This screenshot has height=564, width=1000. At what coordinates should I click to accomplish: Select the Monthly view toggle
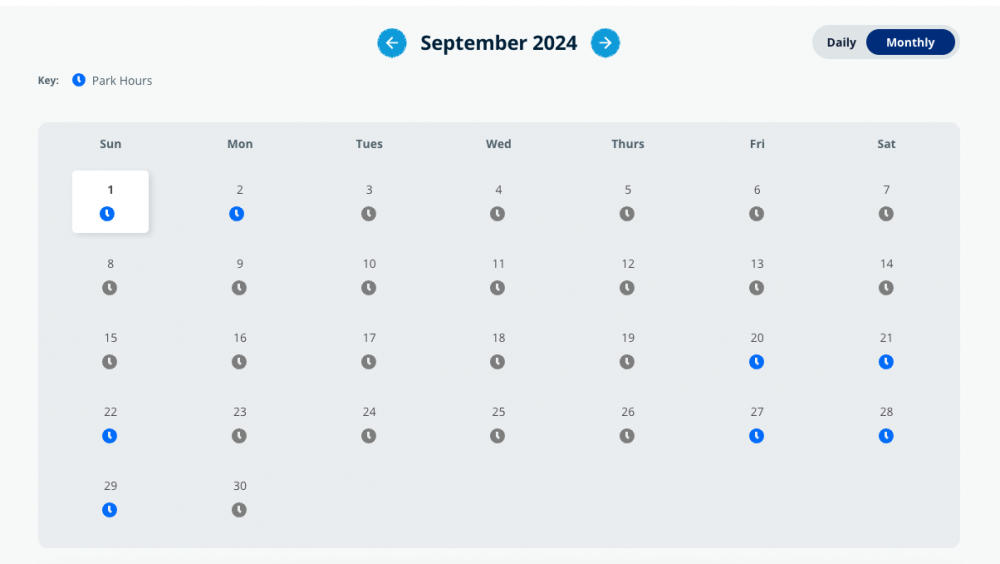point(910,43)
